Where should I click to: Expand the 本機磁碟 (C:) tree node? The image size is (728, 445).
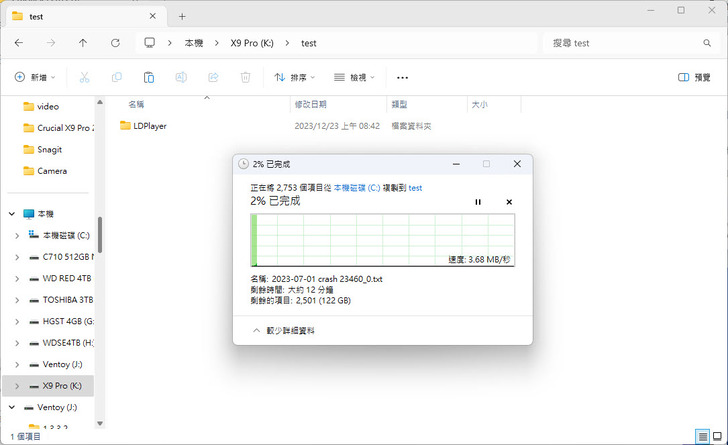17,235
